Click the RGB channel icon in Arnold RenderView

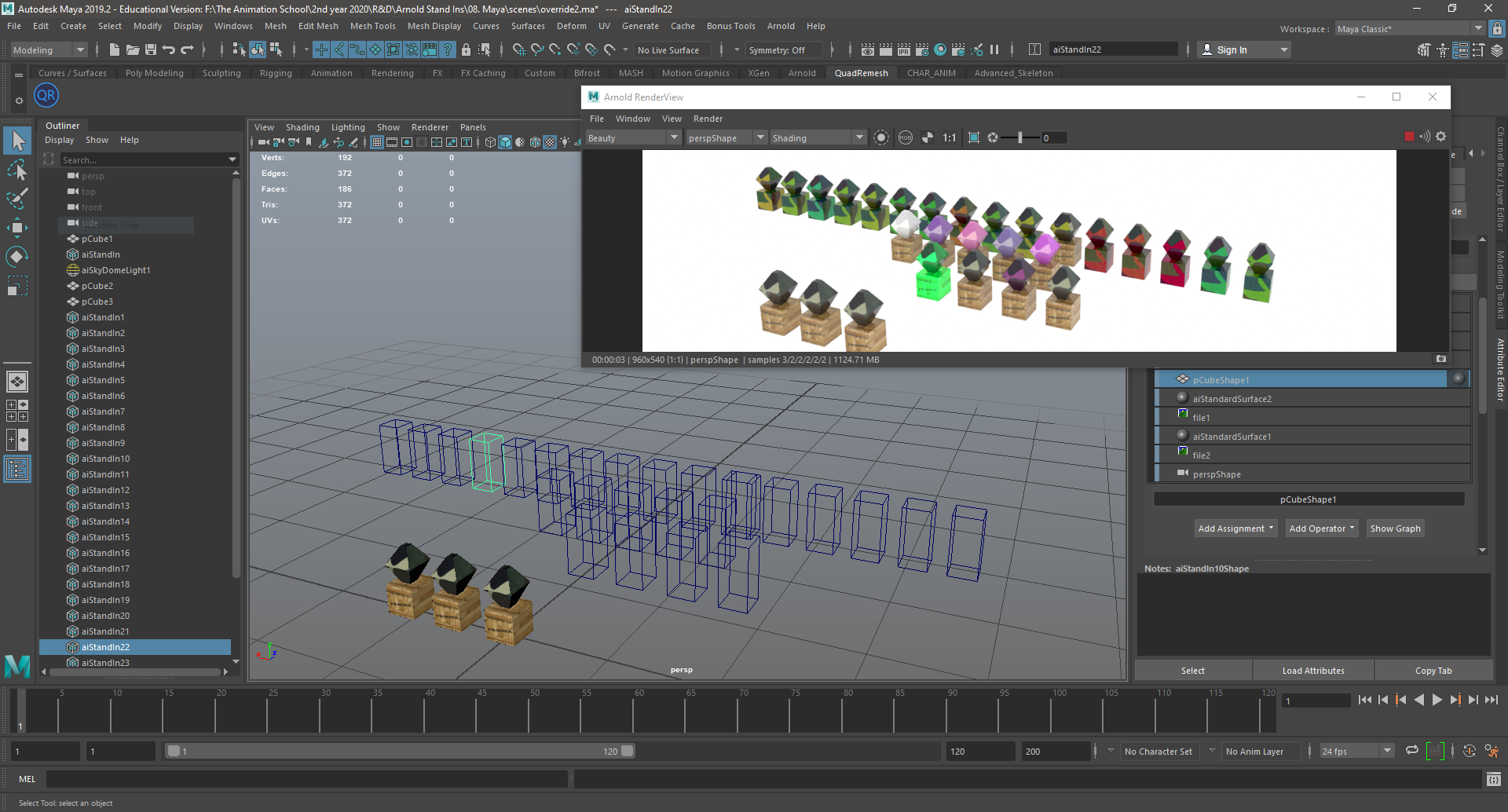pos(906,137)
